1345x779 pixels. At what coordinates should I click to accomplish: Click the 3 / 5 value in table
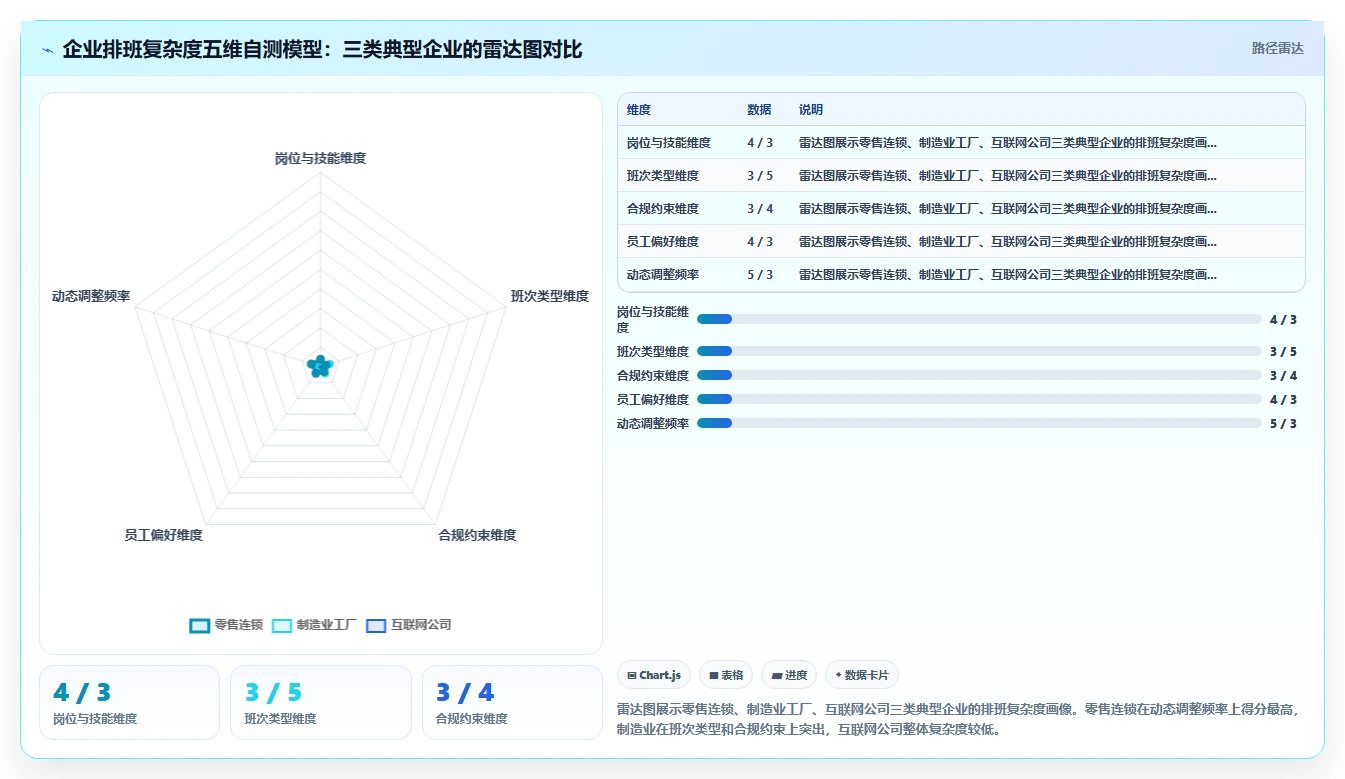click(x=760, y=176)
